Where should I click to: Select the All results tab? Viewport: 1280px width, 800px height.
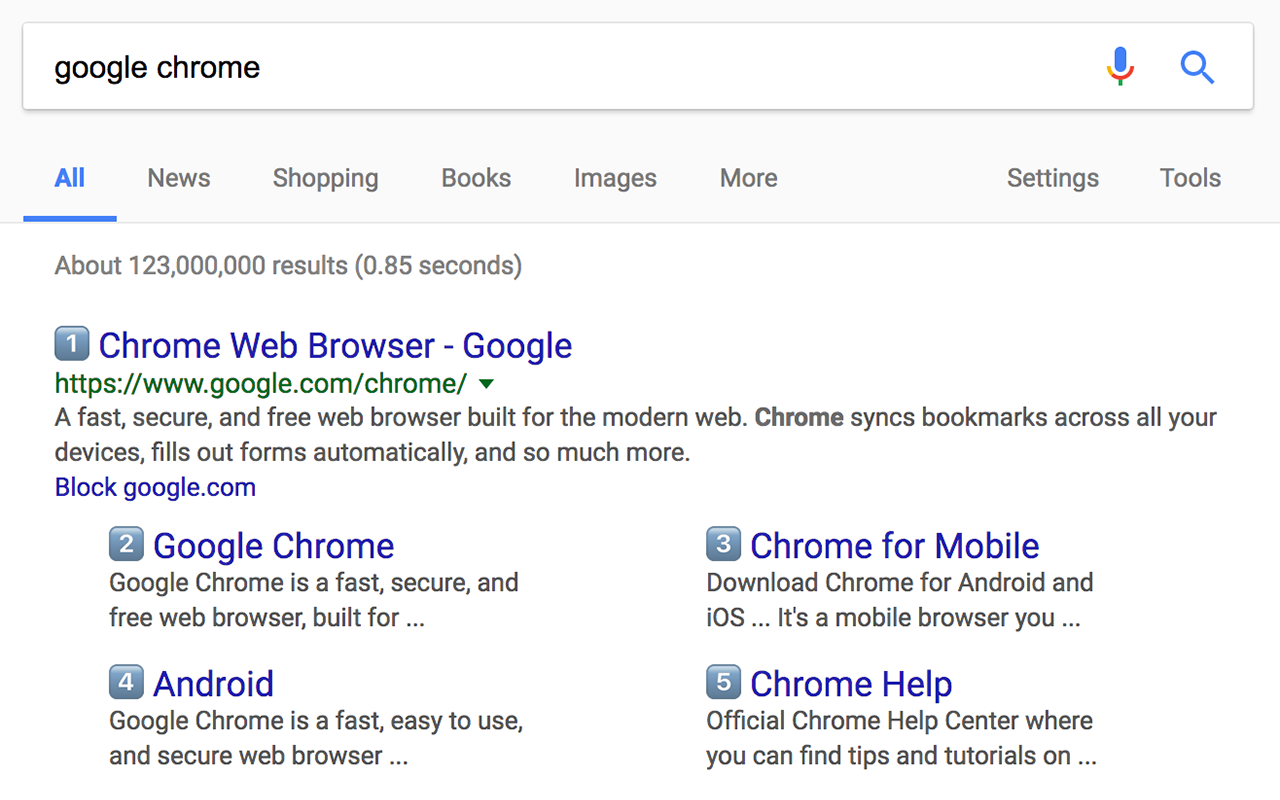pos(70,178)
